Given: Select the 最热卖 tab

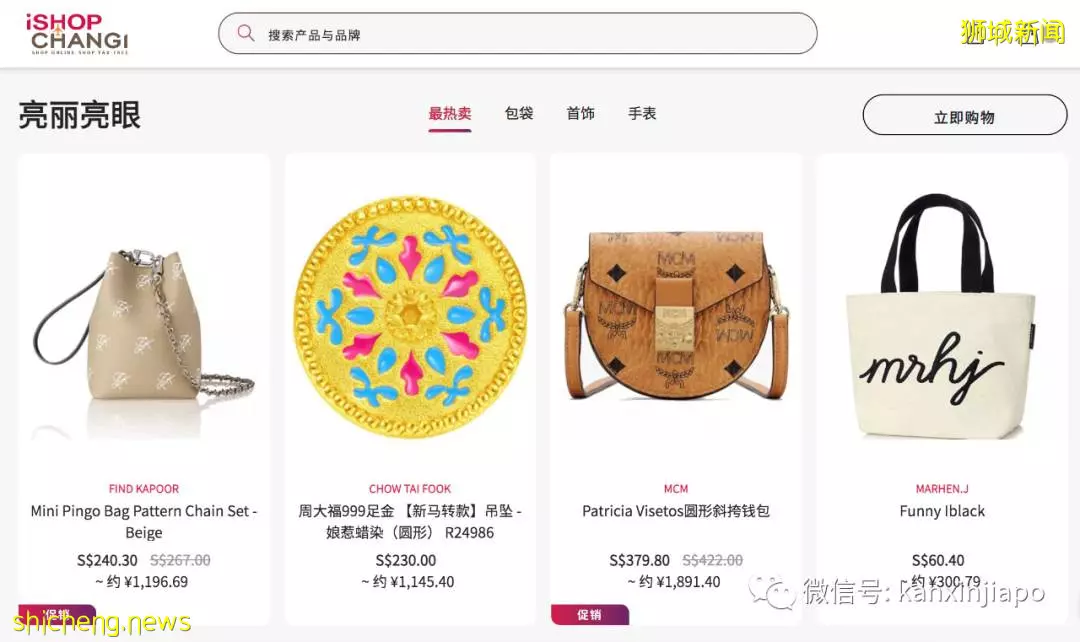Looking at the screenshot, I should 450,114.
